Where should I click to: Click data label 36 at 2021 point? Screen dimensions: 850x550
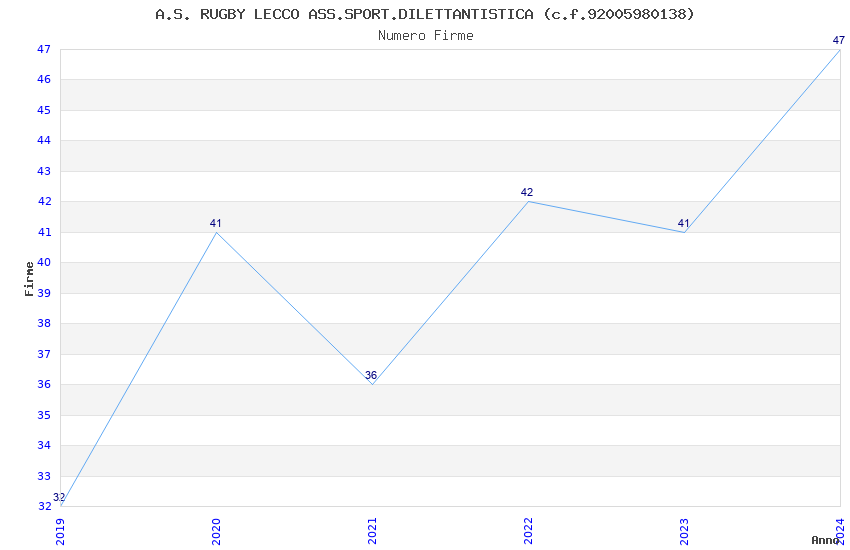[371, 375]
